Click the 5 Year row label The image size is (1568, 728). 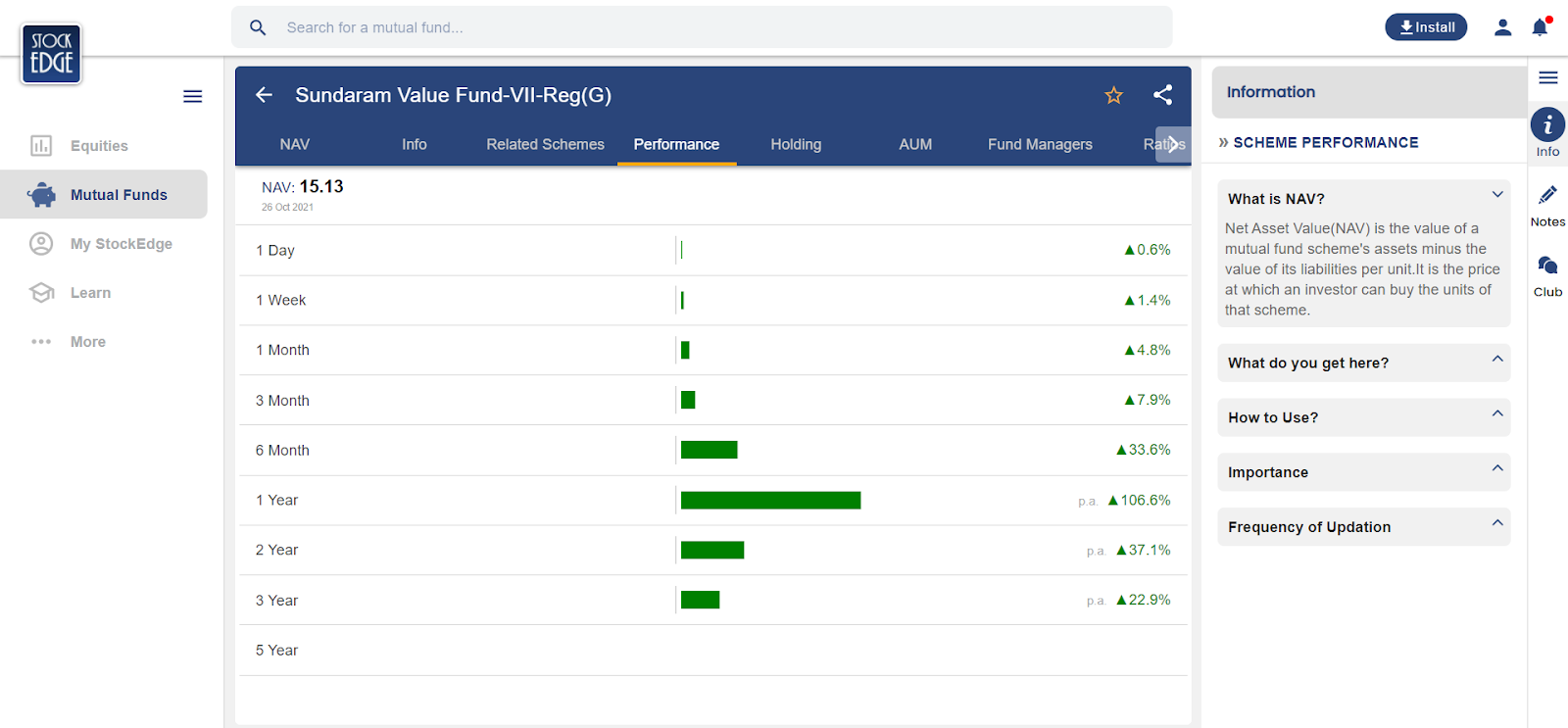point(276,651)
